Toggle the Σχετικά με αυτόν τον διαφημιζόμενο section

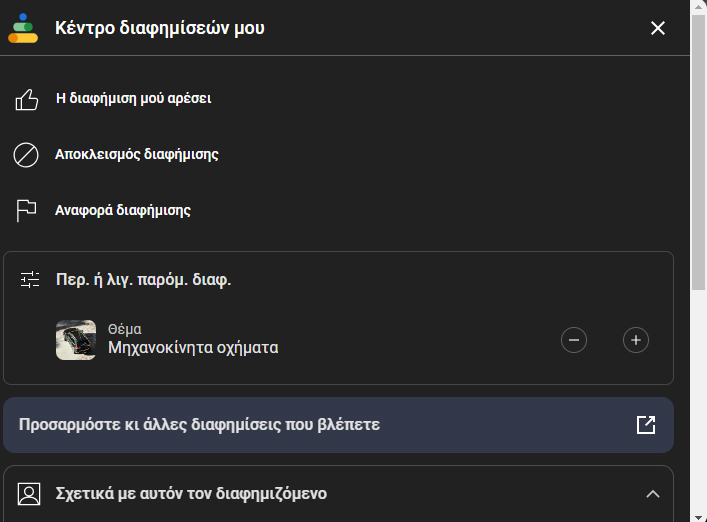pos(339,494)
